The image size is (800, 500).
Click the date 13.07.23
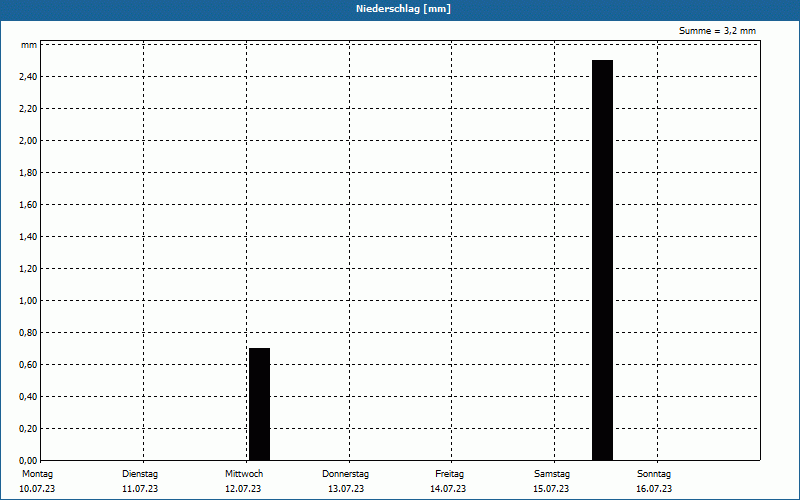346,489
